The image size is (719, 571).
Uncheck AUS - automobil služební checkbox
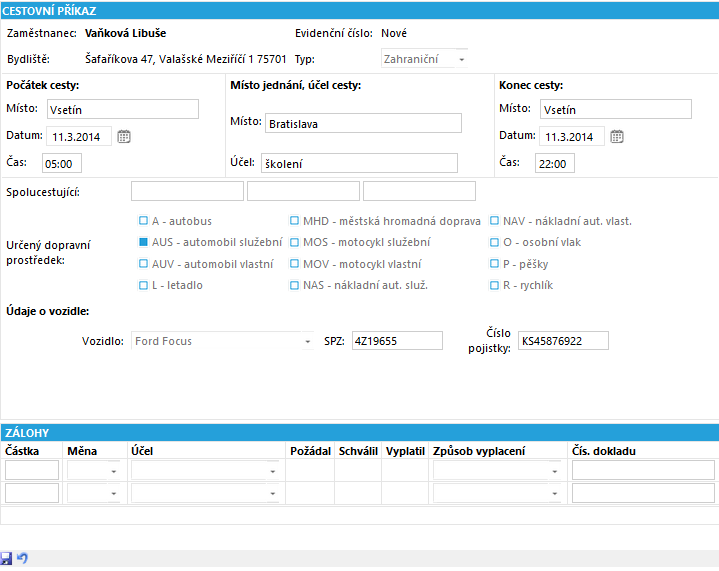(x=144, y=242)
